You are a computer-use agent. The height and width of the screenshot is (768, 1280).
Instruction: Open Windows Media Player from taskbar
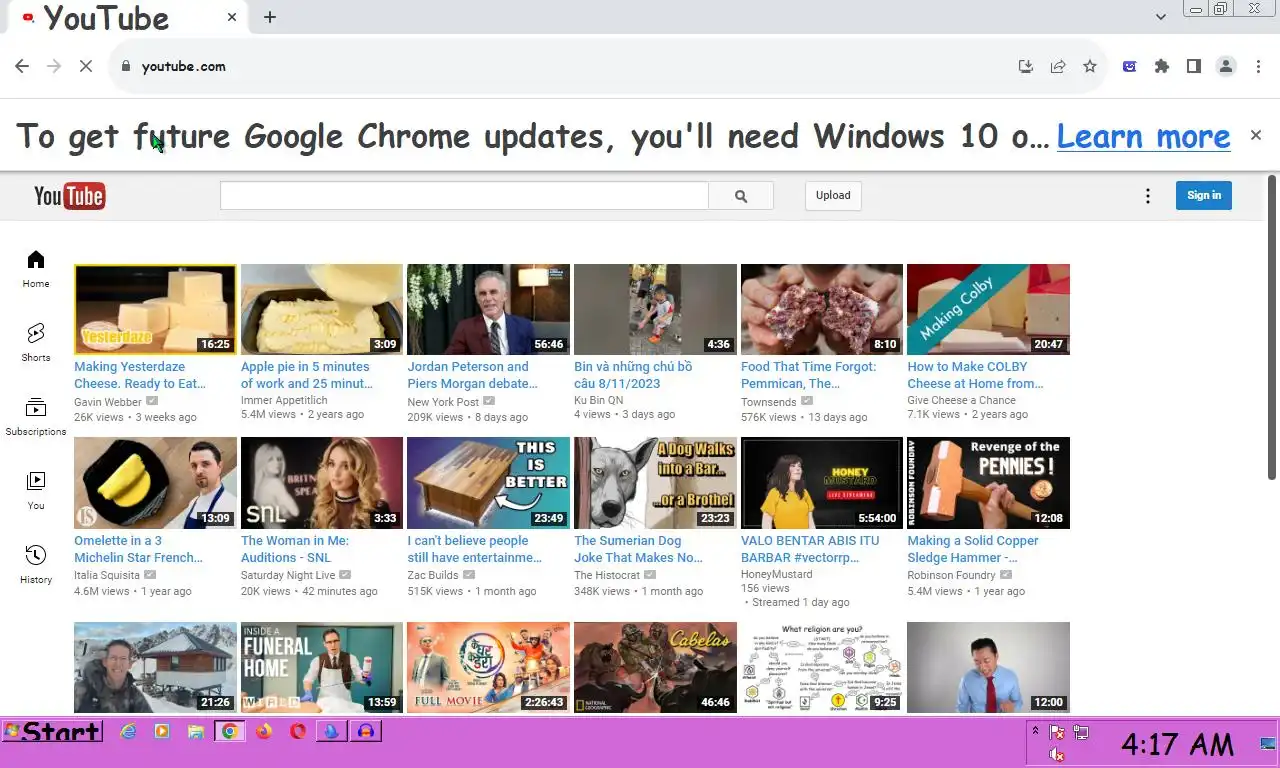tap(162, 731)
